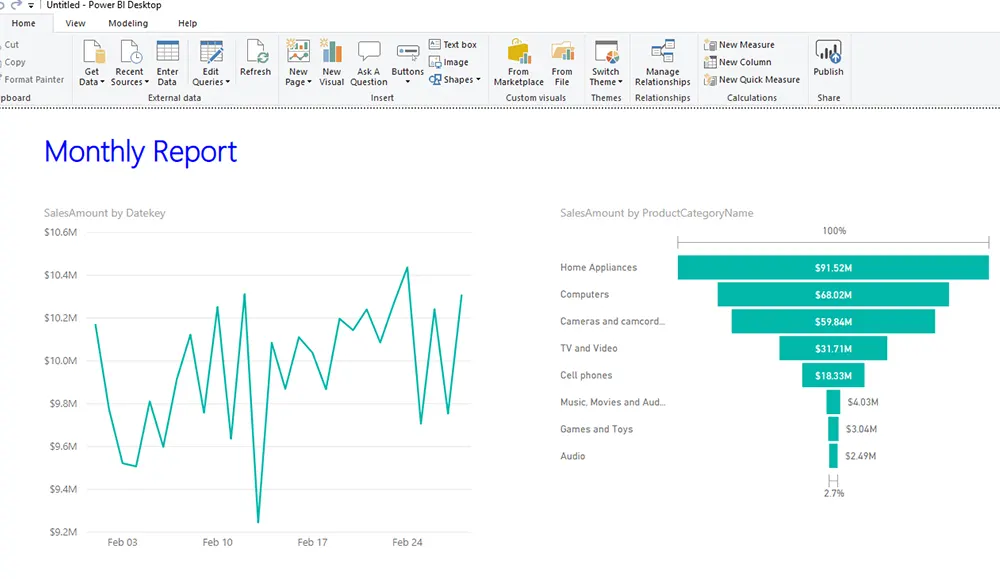The height and width of the screenshot is (579, 1000).
Task: Open From Marketplace custom visuals
Action: (x=518, y=54)
